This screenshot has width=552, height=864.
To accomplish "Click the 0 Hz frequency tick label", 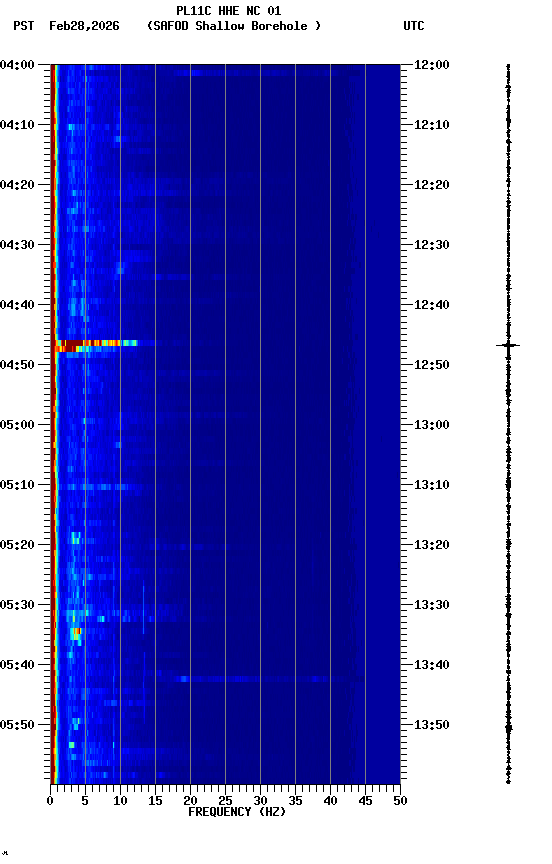I will pos(50,801).
